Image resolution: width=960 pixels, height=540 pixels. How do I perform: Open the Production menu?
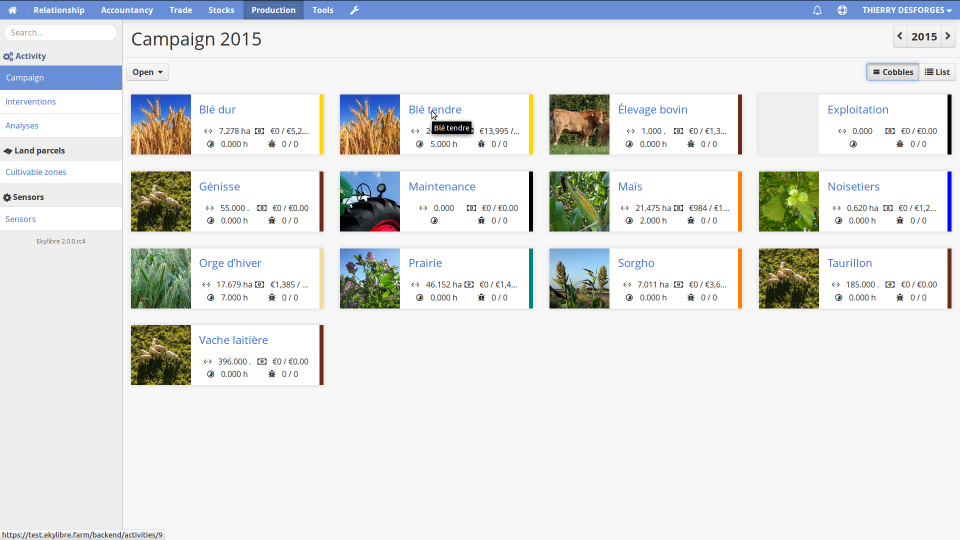point(273,10)
